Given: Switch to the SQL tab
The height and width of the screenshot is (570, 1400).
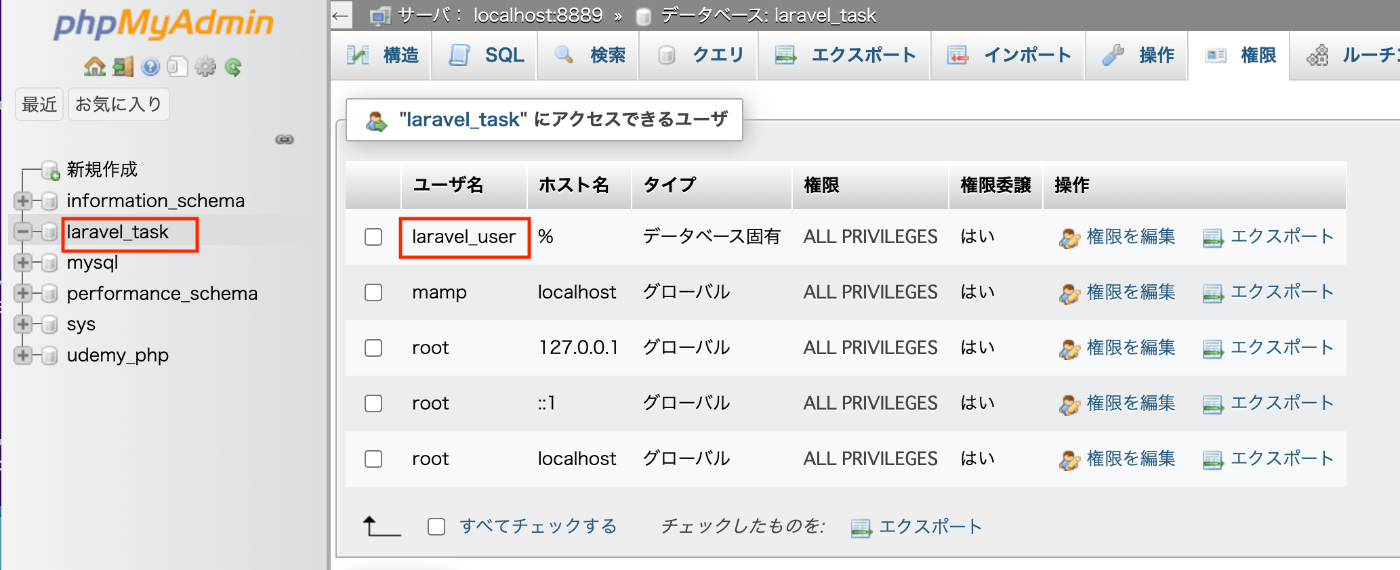Looking at the screenshot, I should tap(486, 55).
